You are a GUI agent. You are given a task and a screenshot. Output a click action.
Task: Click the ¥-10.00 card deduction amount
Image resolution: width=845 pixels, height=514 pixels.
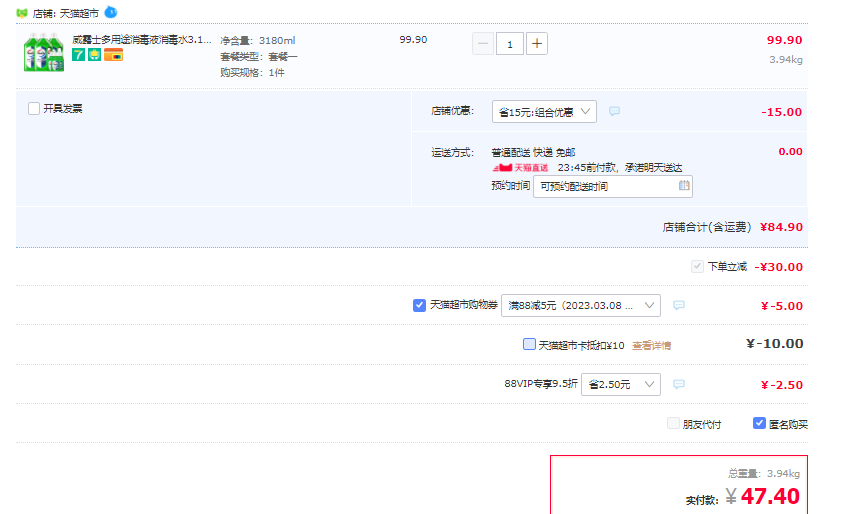(x=774, y=344)
